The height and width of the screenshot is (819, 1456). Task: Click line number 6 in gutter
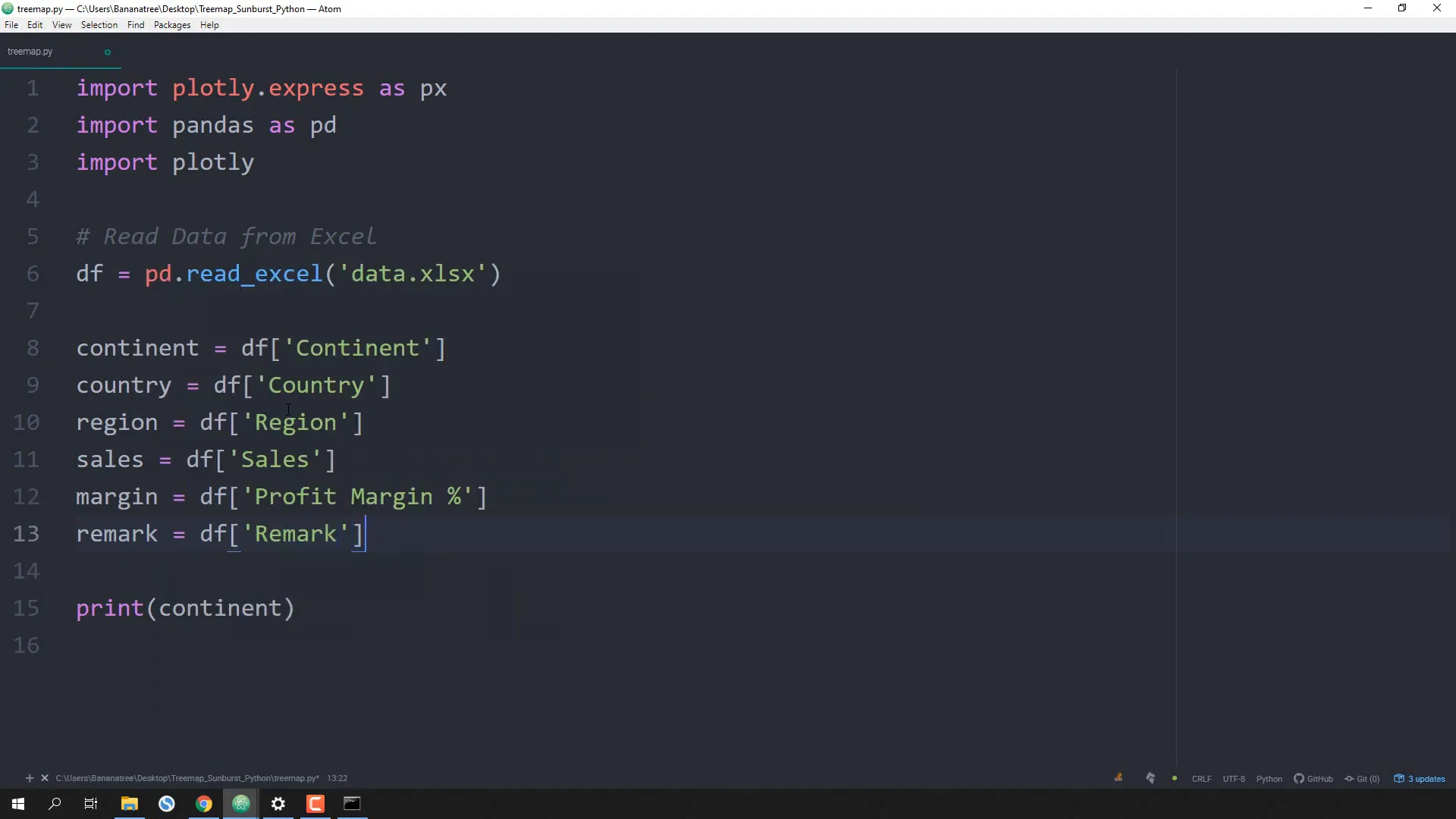click(x=33, y=274)
